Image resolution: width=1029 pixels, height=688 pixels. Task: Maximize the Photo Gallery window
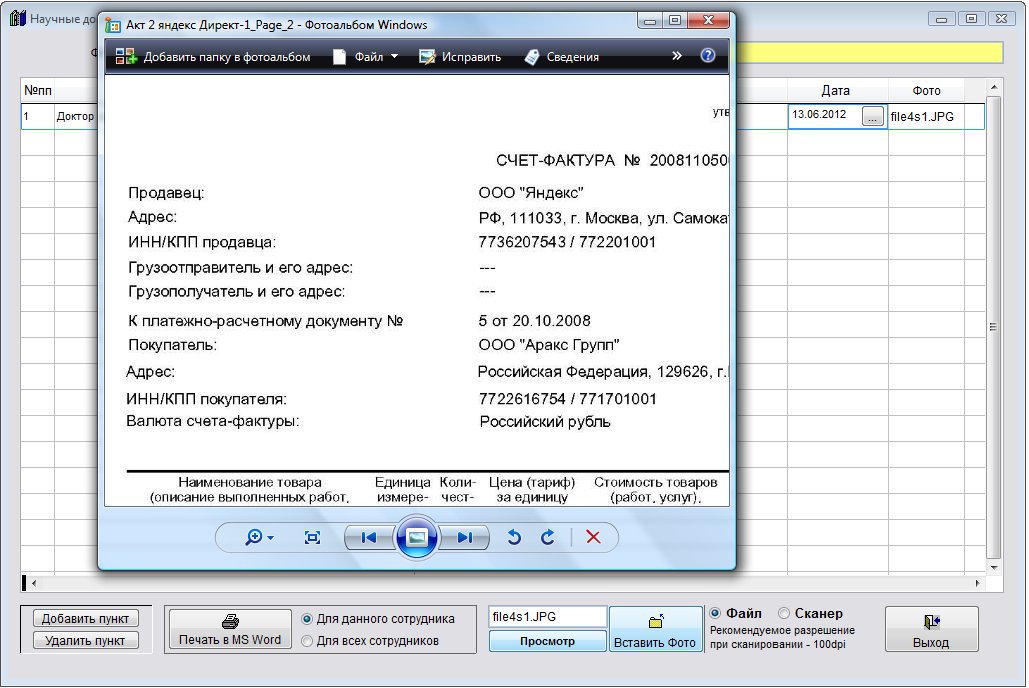(675, 20)
